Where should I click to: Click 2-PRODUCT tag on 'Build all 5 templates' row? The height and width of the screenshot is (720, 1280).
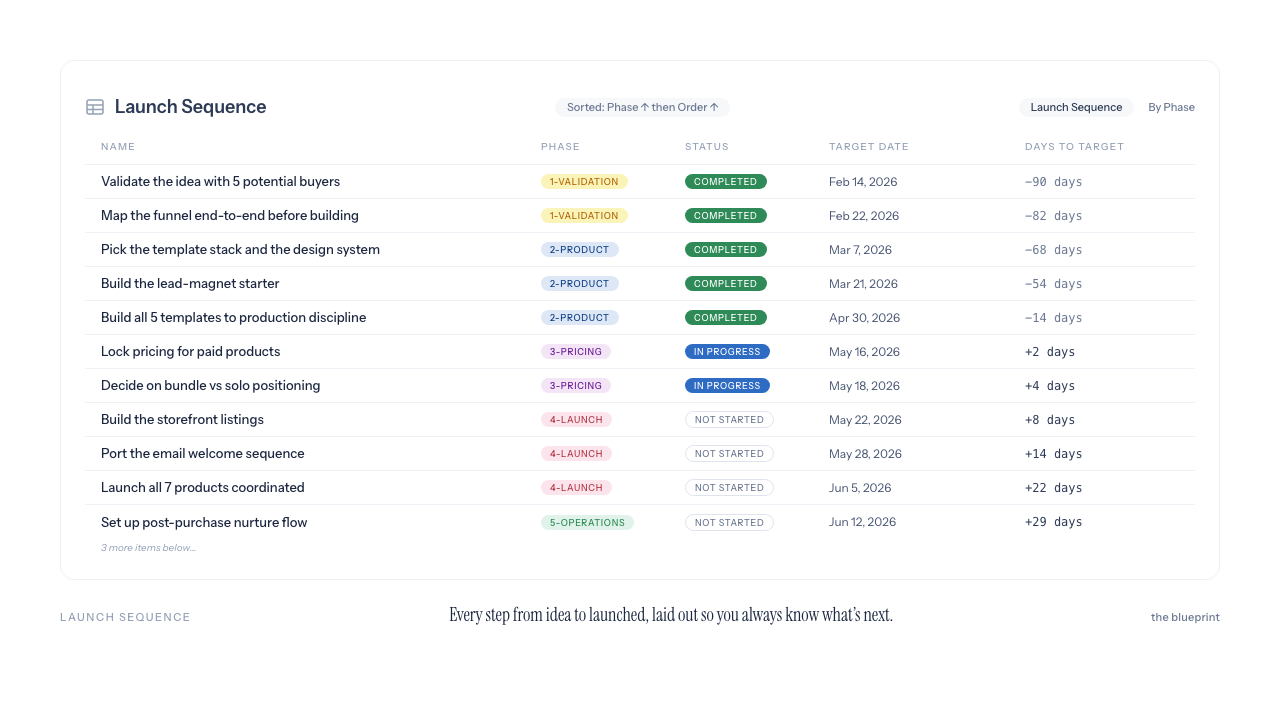(x=580, y=318)
